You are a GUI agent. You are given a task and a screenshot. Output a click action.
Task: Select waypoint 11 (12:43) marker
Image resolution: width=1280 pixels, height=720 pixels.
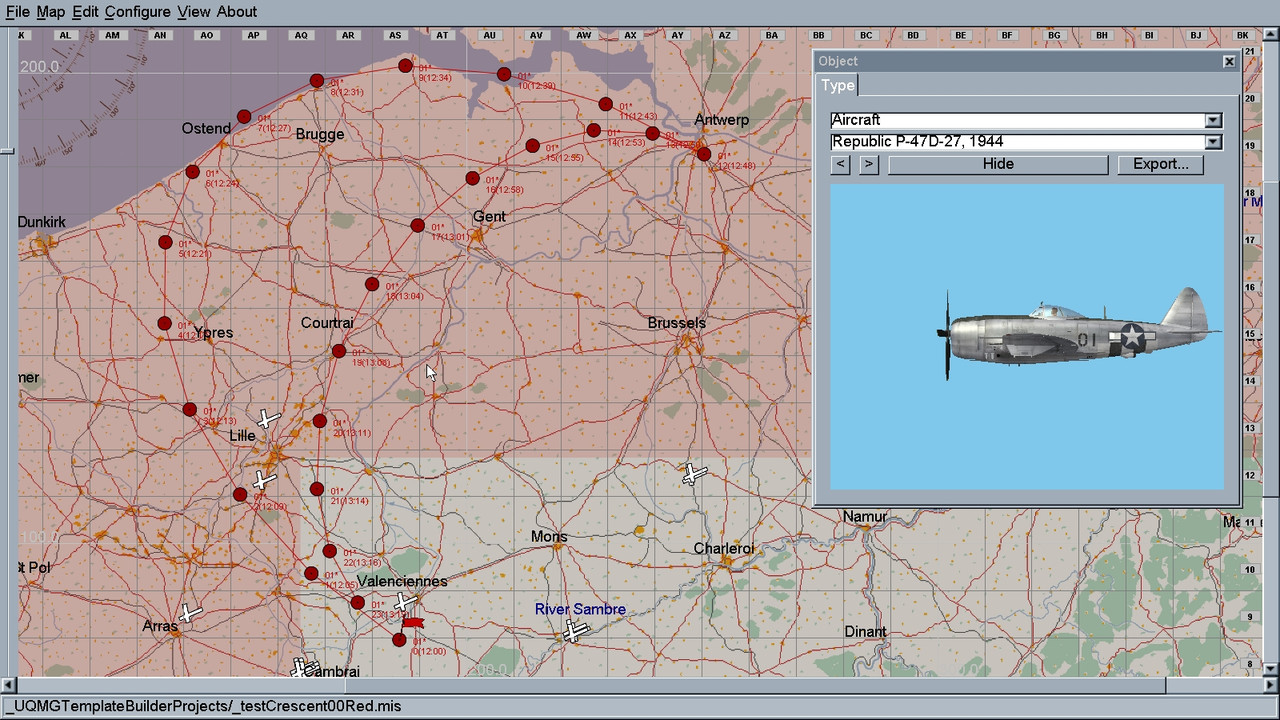click(605, 105)
